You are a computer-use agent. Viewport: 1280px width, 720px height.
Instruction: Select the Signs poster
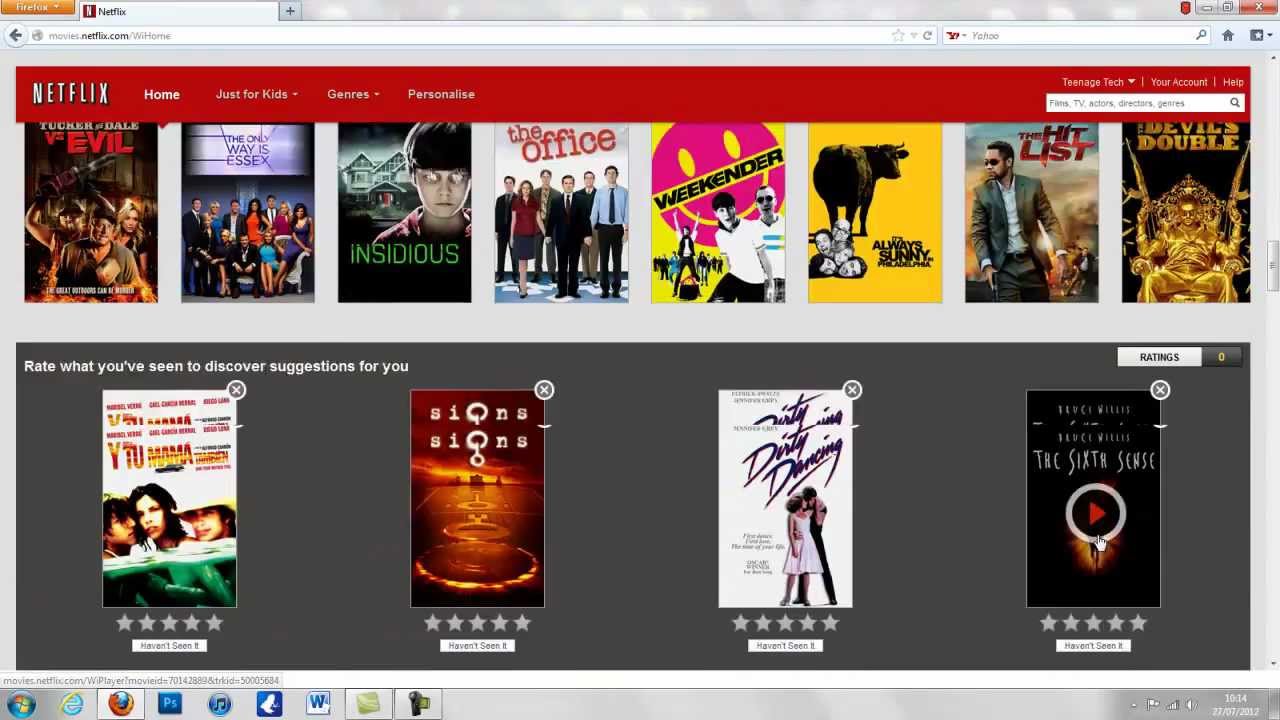pyautogui.click(x=477, y=499)
